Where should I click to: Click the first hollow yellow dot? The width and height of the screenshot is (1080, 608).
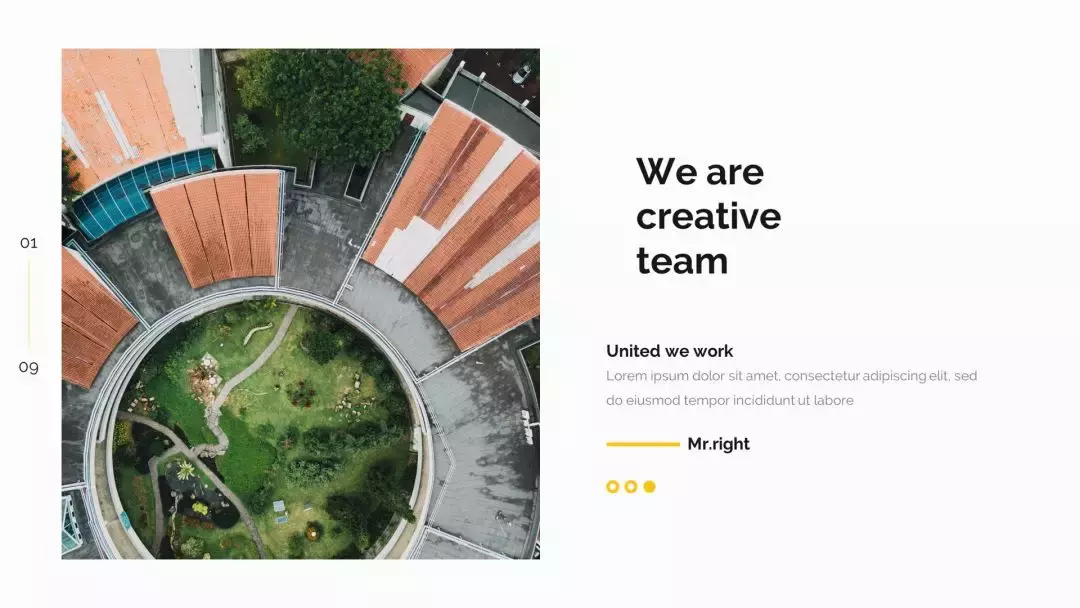pos(612,487)
